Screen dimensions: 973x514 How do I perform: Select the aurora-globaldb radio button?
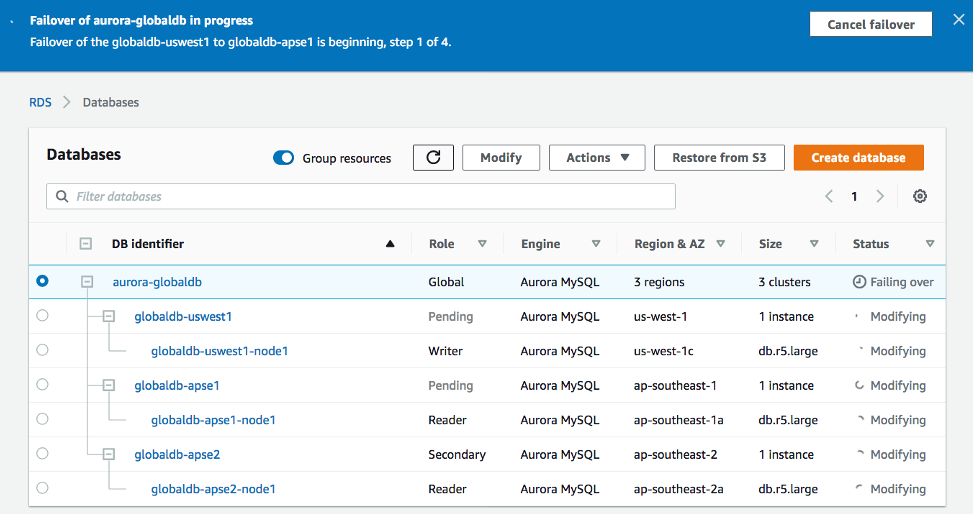tap(42, 281)
